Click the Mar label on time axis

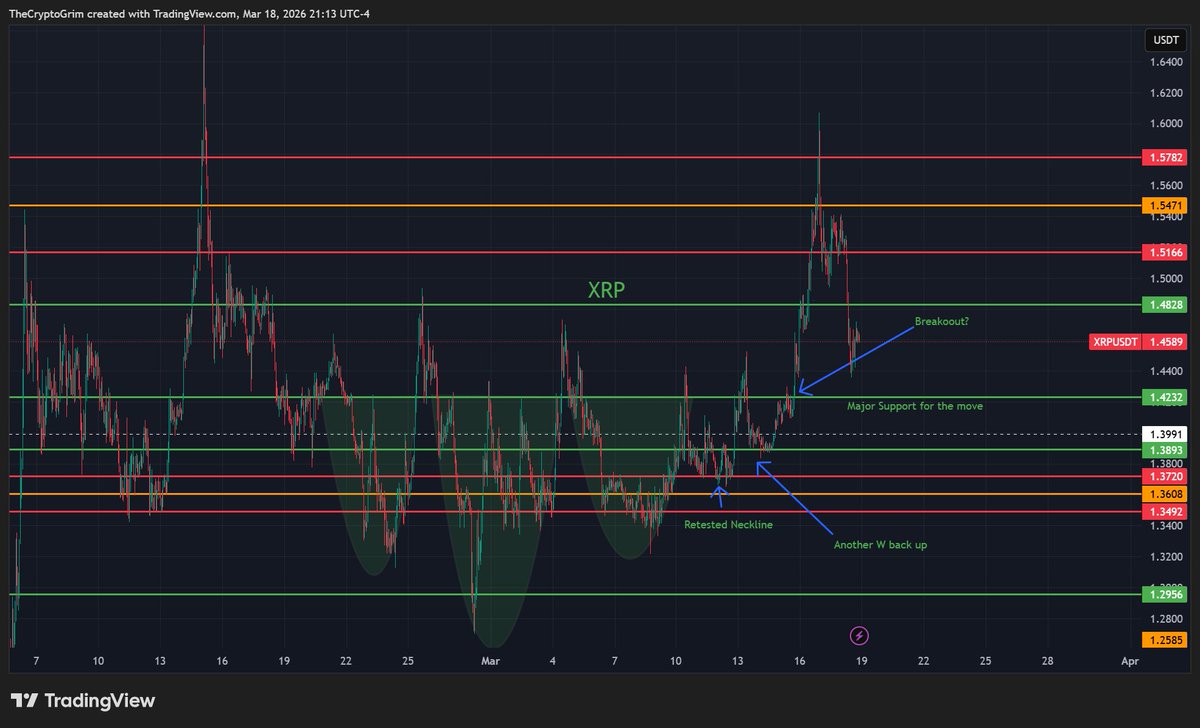(x=490, y=661)
